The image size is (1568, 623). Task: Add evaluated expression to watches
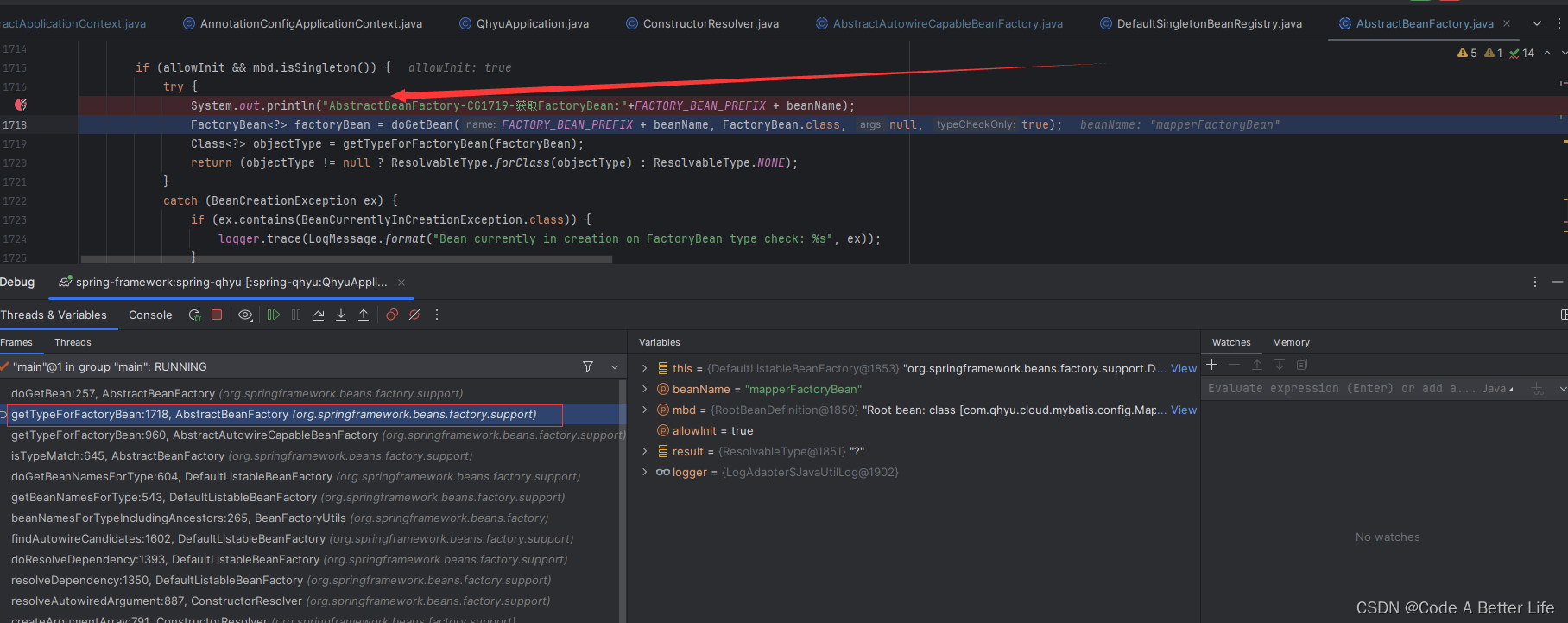point(1538,389)
